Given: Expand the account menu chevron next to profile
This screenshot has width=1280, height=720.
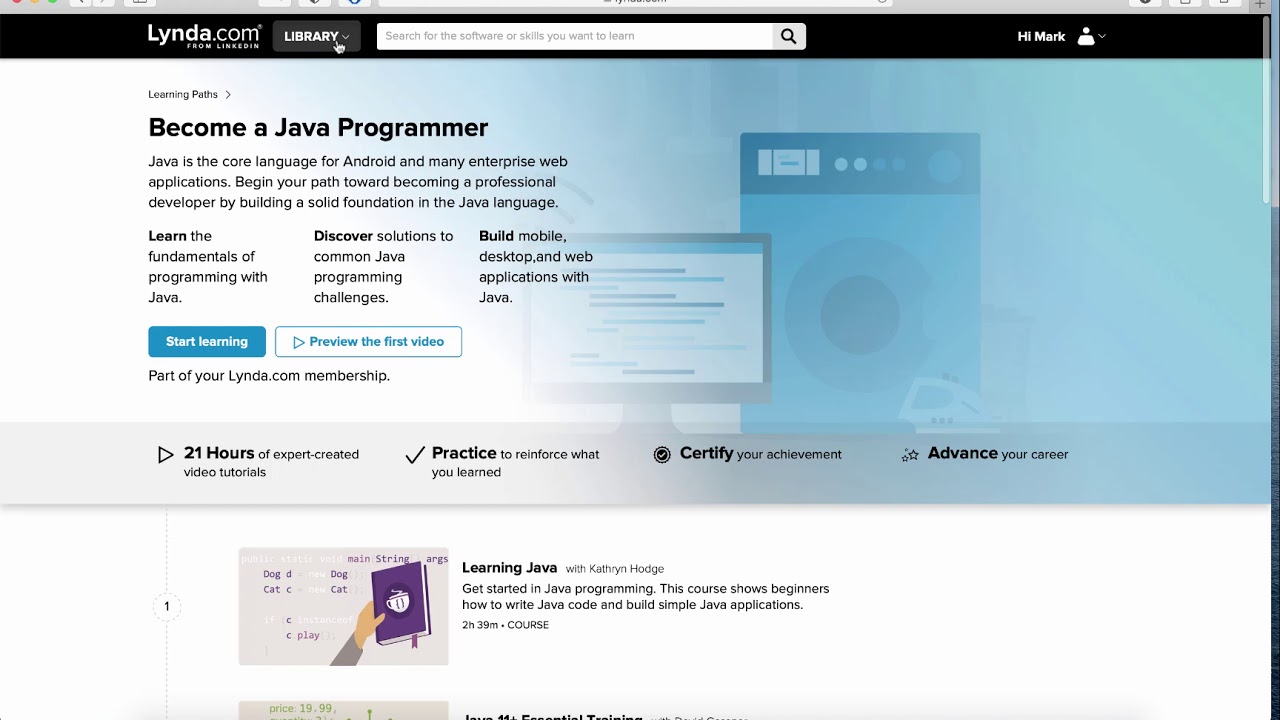Looking at the screenshot, I should tap(1102, 36).
